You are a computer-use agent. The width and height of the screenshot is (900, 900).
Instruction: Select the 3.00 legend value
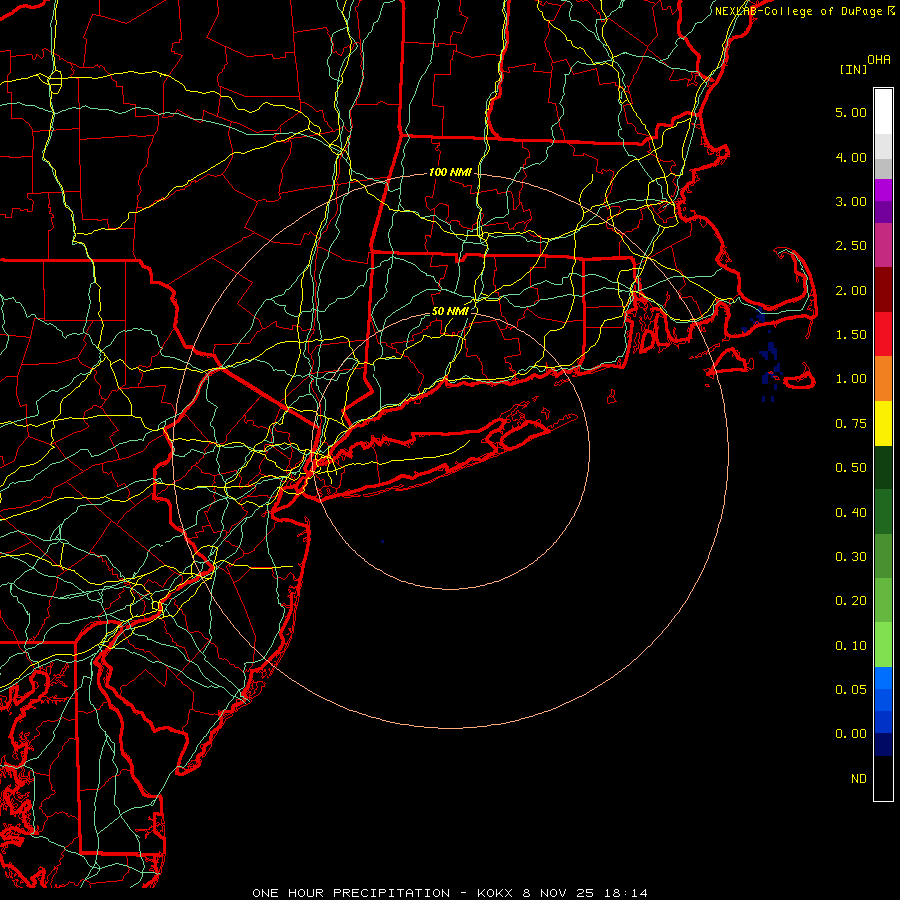(x=851, y=201)
